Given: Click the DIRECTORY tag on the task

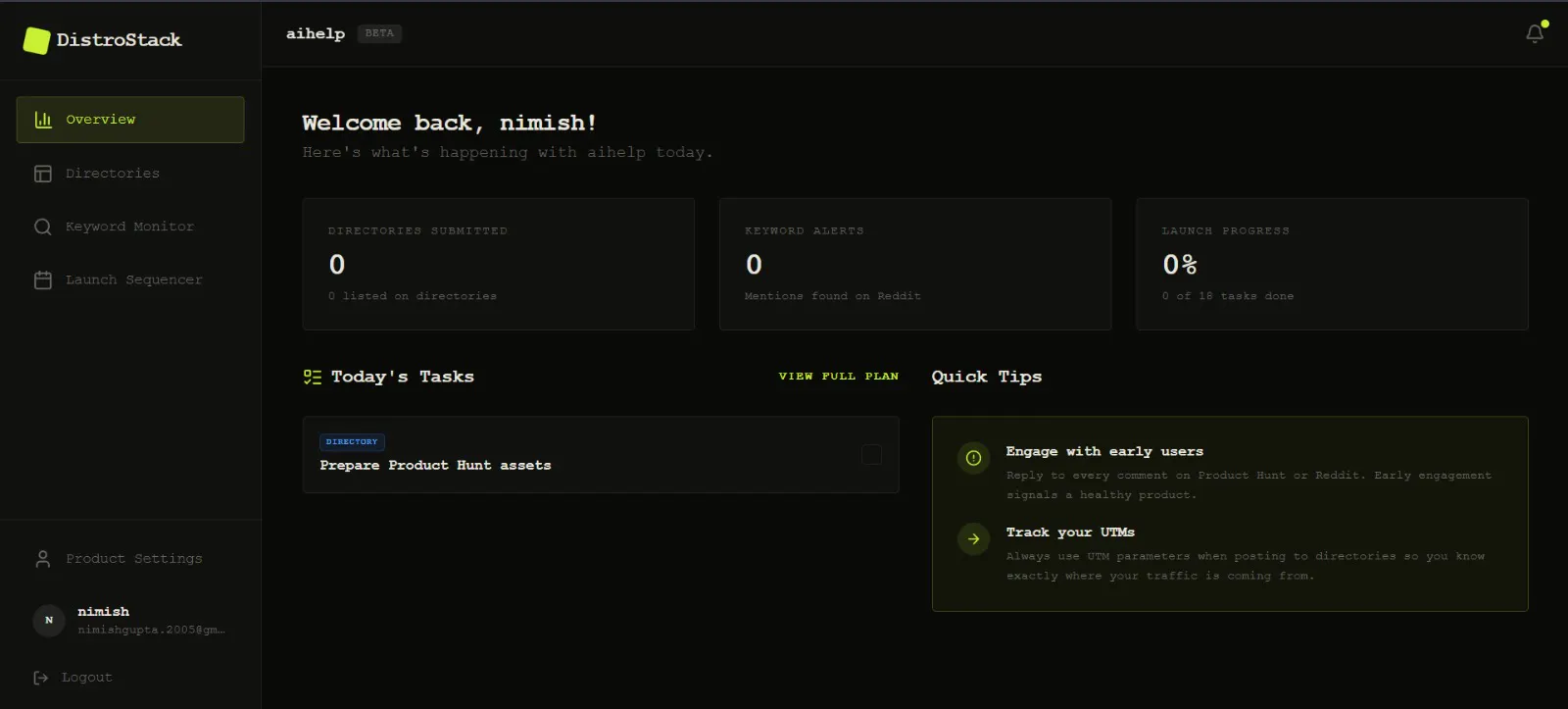Looking at the screenshot, I should pos(352,442).
